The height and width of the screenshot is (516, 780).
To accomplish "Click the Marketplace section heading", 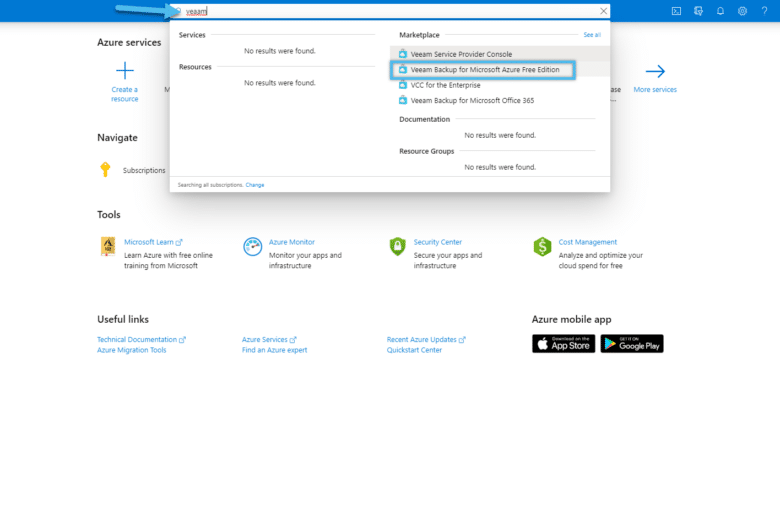I will [x=419, y=35].
